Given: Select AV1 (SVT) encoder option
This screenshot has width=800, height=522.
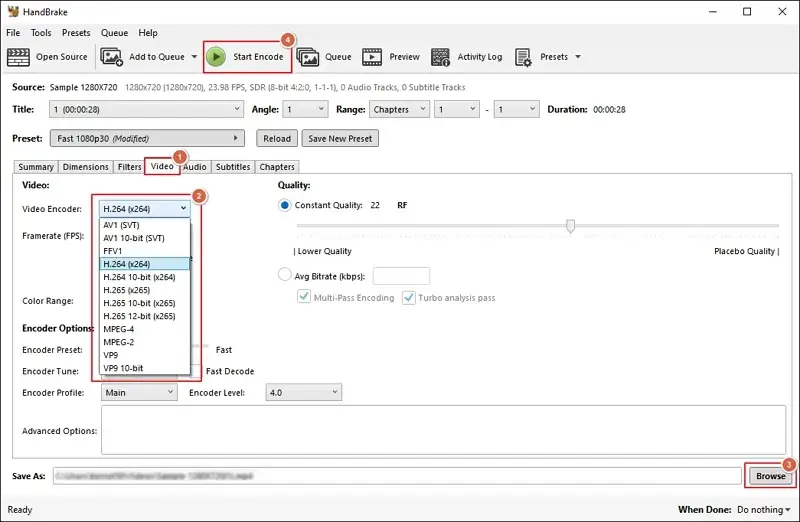Looking at the screenshot, I should tap(145, 225).
